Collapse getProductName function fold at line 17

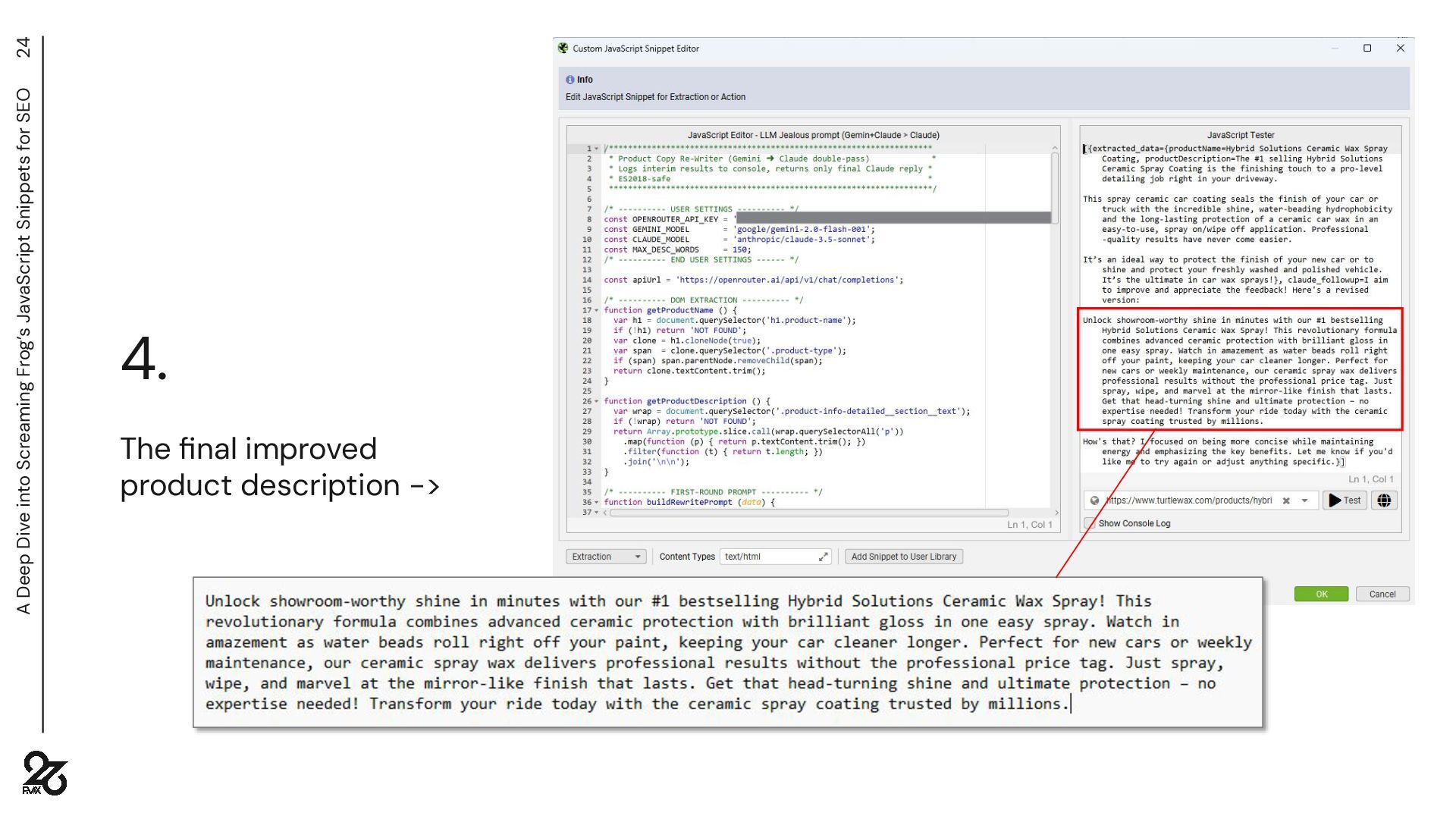(x=597, y=310)
